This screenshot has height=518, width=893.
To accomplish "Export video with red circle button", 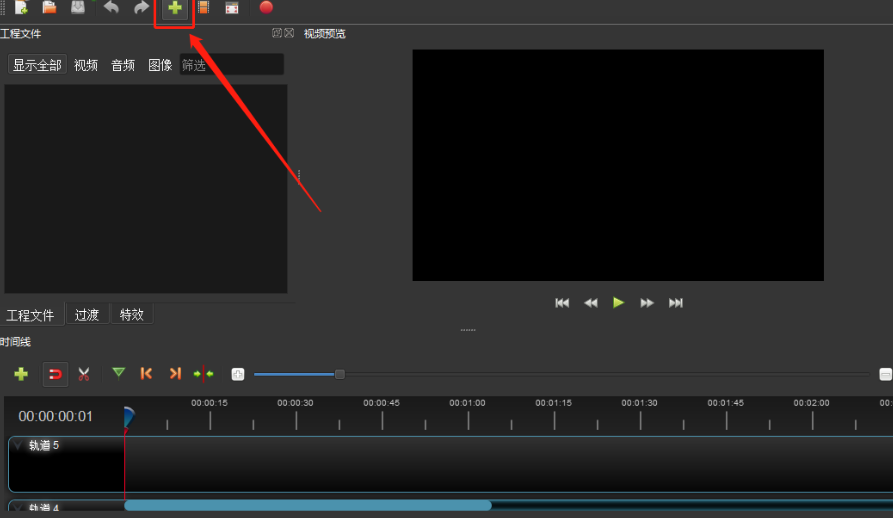I will 266,7.
